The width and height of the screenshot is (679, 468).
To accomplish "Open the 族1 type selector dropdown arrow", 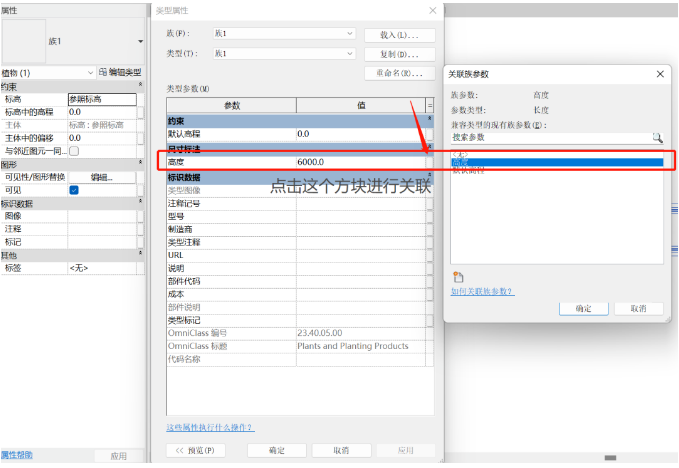I will click(x=140, y=42).
